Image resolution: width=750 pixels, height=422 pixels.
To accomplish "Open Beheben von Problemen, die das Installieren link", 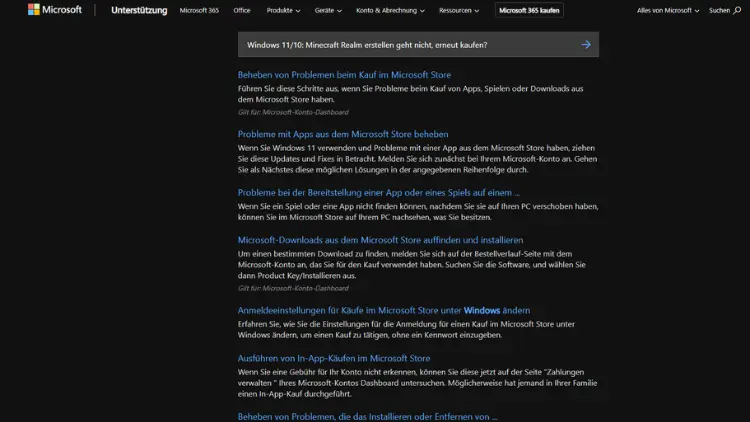I will click(x=367, y=416).
